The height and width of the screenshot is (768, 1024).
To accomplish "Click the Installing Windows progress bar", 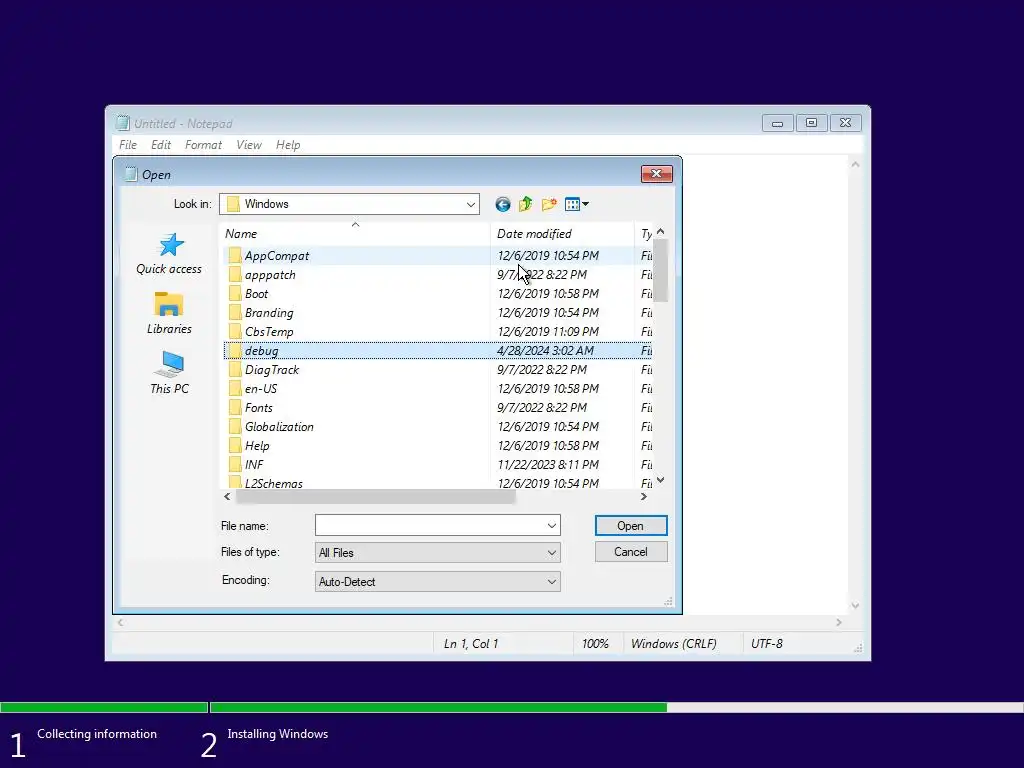I will pyautogui.click(x=616, y=707).
